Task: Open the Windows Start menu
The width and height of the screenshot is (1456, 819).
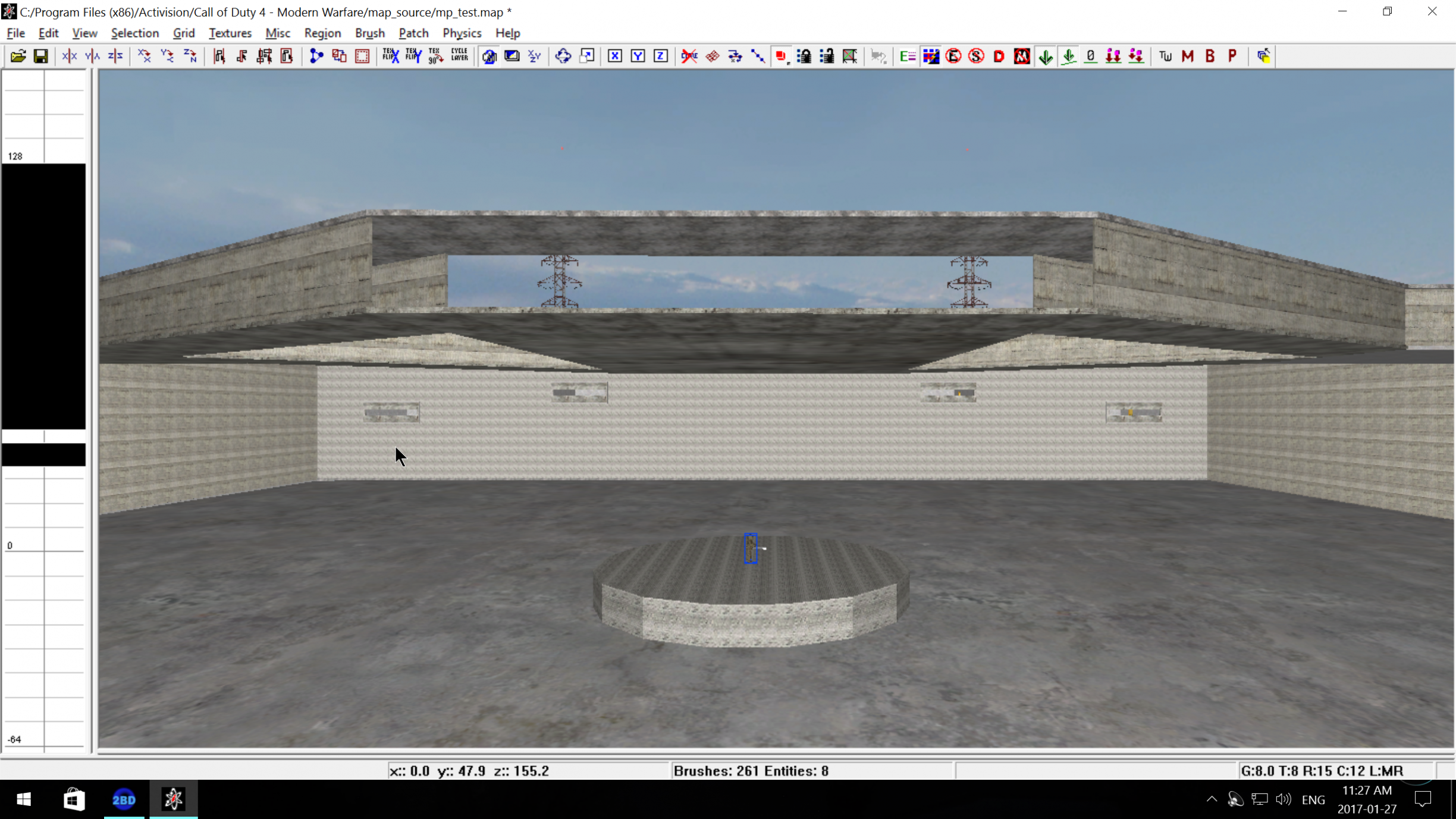Action: pos(24,799)
